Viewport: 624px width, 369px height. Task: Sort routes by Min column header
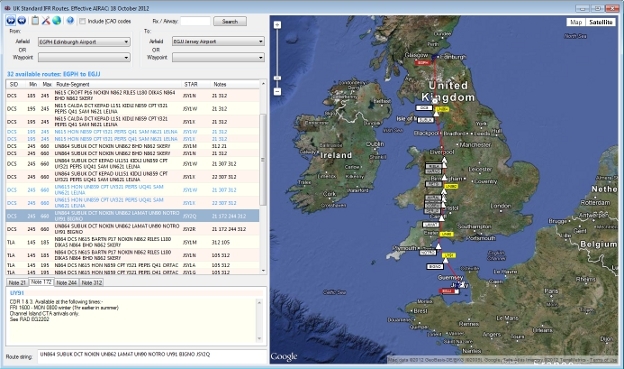tap(33, 84)
